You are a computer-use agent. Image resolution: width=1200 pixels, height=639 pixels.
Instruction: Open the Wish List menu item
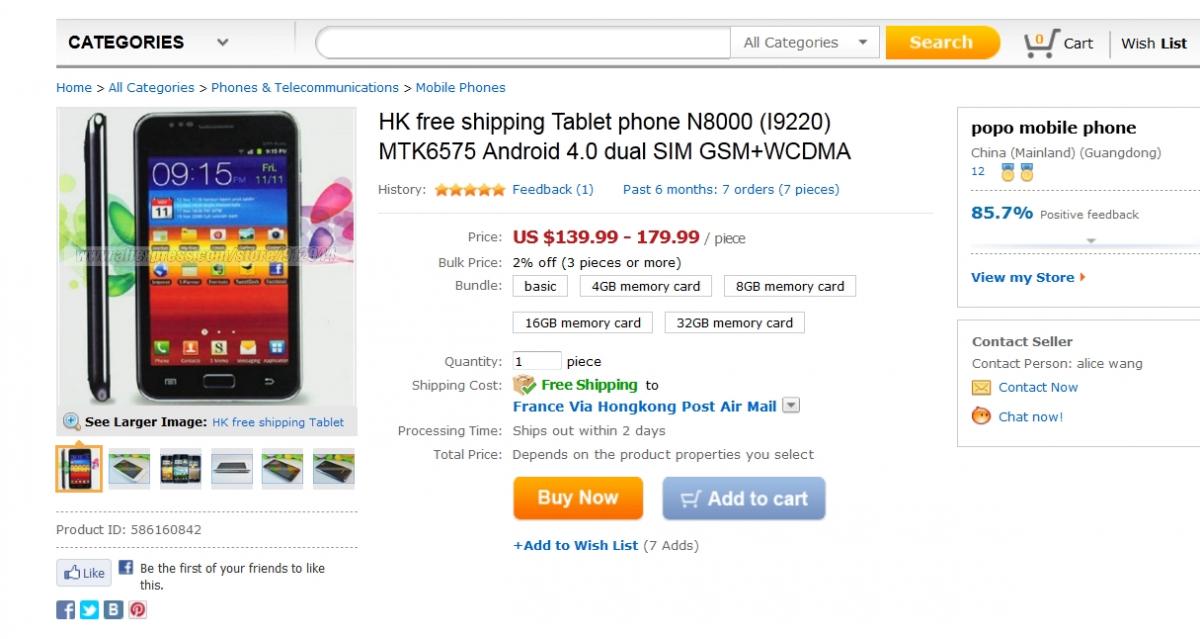[1154, 43]
